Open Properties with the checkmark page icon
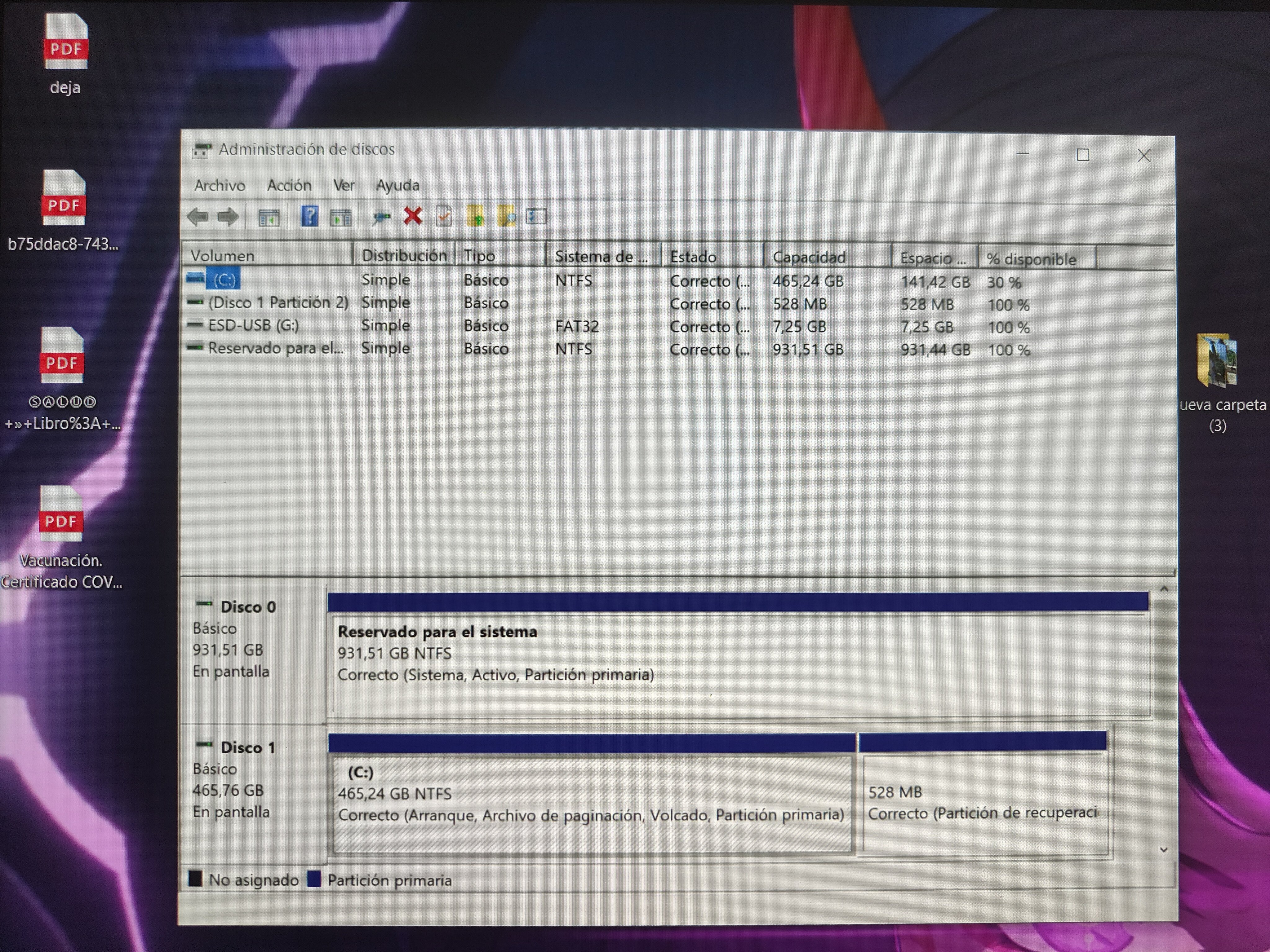Viewport: 1270px width, 952px height. 444,216
